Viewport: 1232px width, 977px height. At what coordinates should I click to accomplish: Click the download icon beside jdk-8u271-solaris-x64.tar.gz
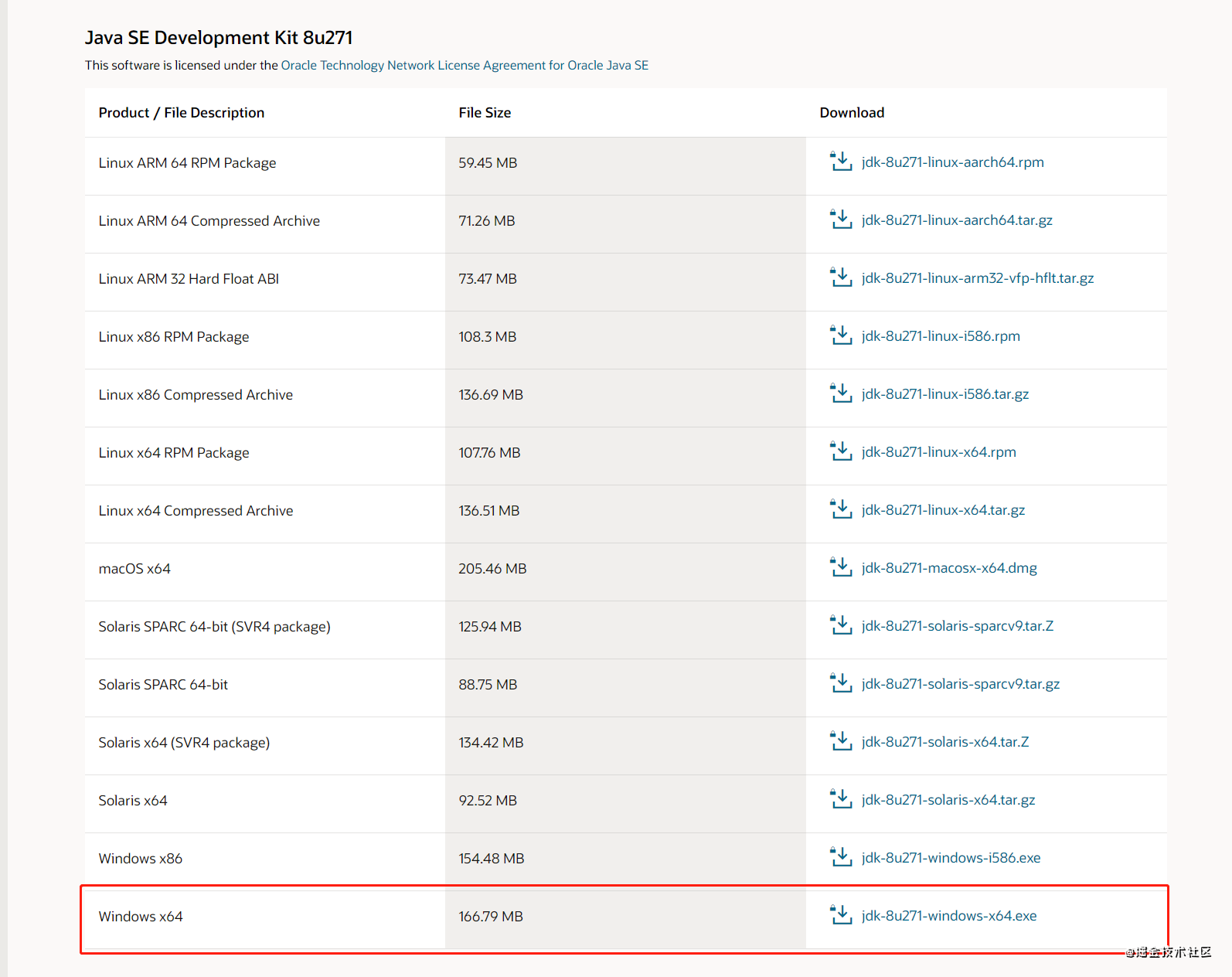(x=841, y=798)
